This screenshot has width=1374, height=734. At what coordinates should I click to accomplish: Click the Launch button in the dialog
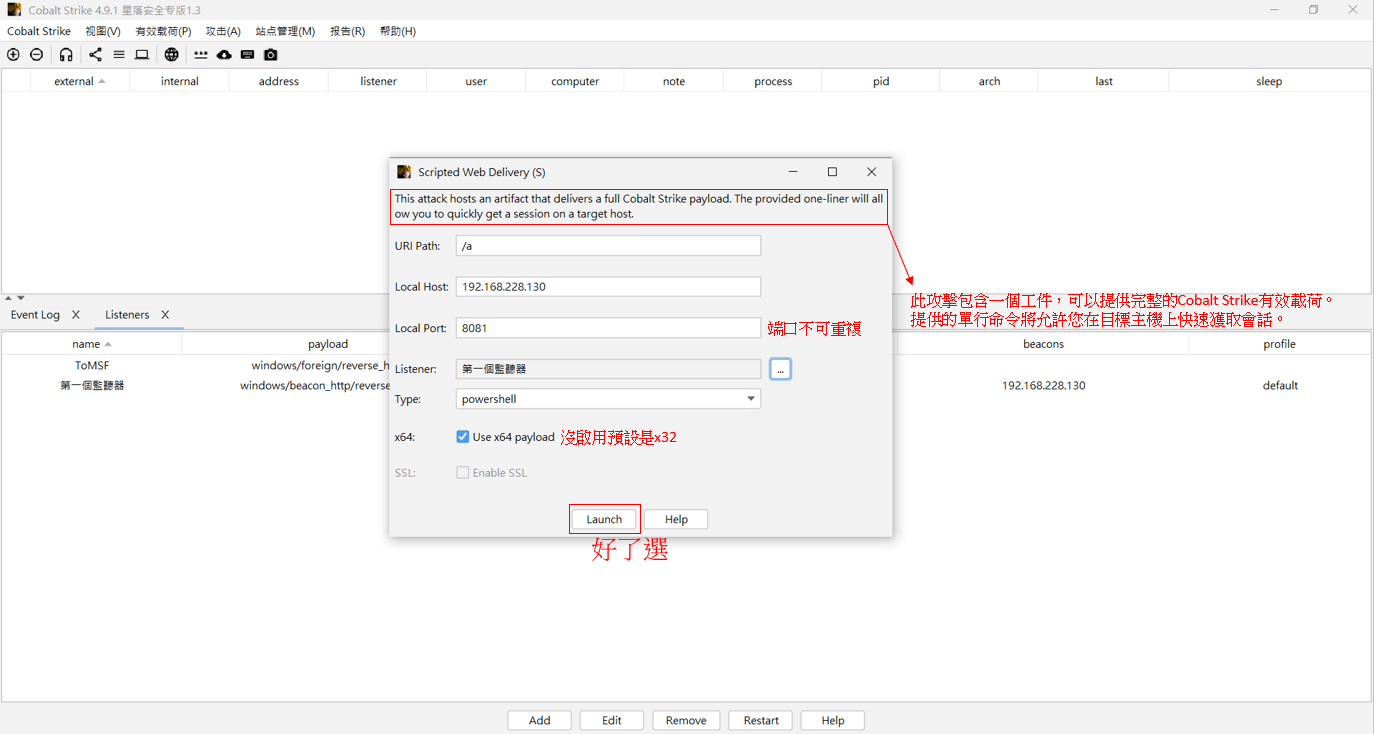coord(604,519)
